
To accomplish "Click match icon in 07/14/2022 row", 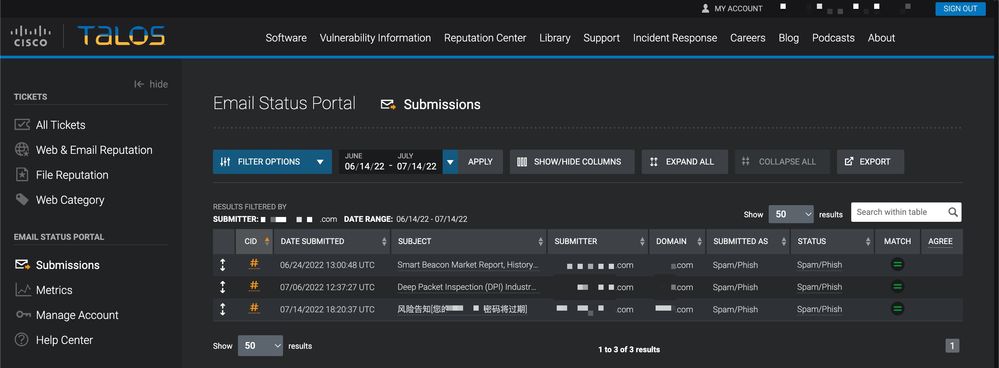I will (x=897, y=309).
